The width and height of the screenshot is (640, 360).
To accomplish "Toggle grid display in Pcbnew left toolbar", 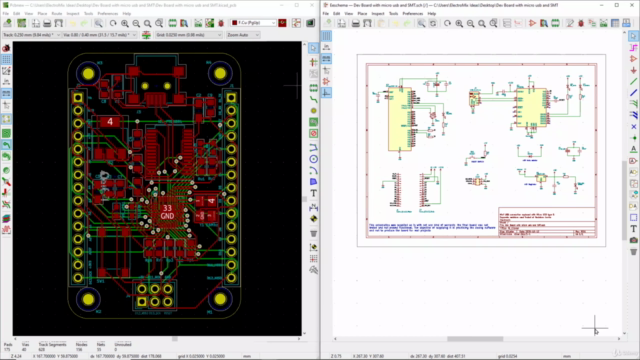I will 6,60.
